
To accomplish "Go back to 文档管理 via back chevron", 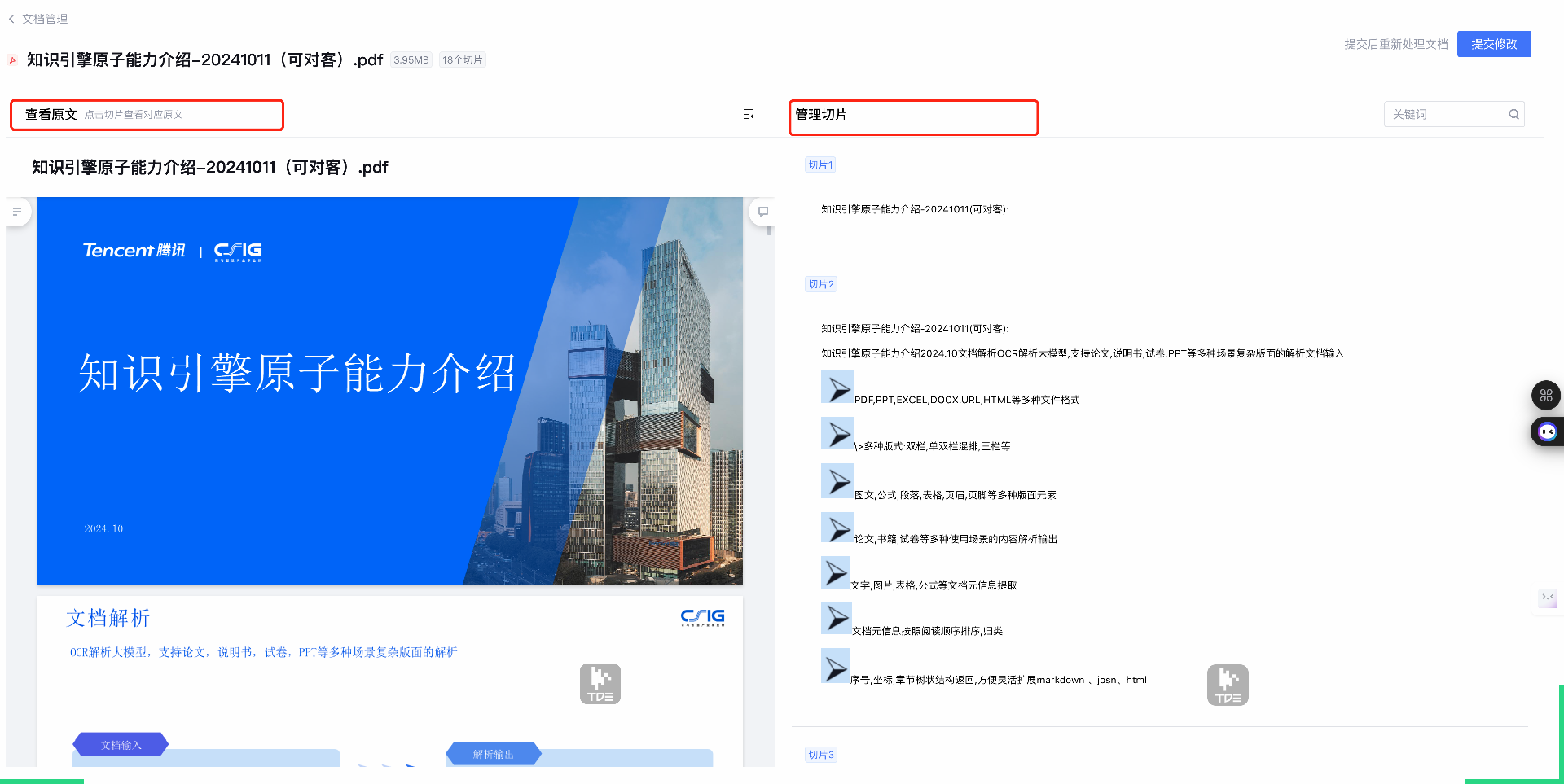I will coord(11,19).
